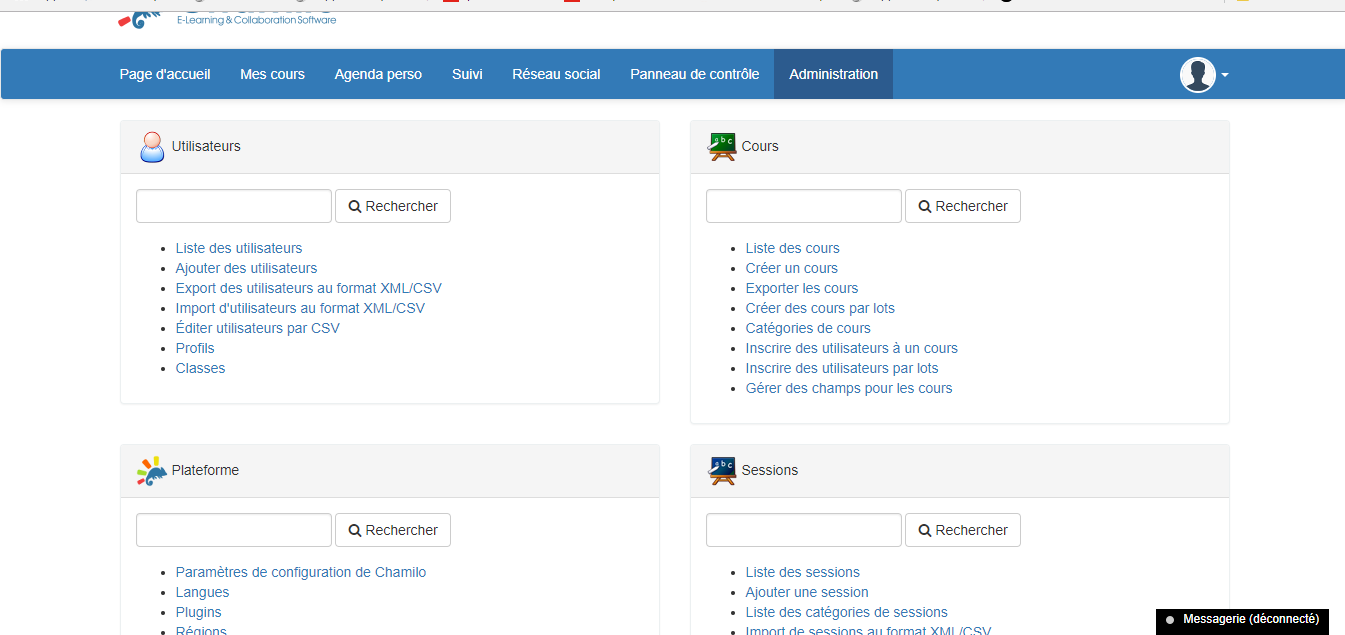The height and width of the screenshot is (635, 1345).
Task: Open Paramètres de configuration de Chamilo
Action: click(x=300, y=573)
